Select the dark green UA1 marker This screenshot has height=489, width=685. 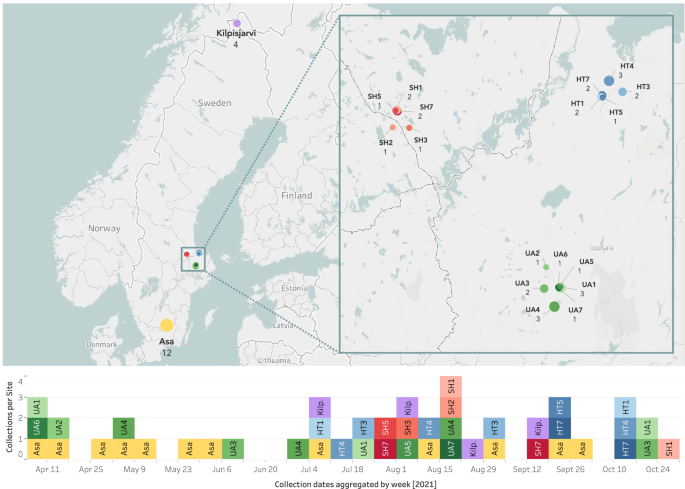click(x=560, y=287)
